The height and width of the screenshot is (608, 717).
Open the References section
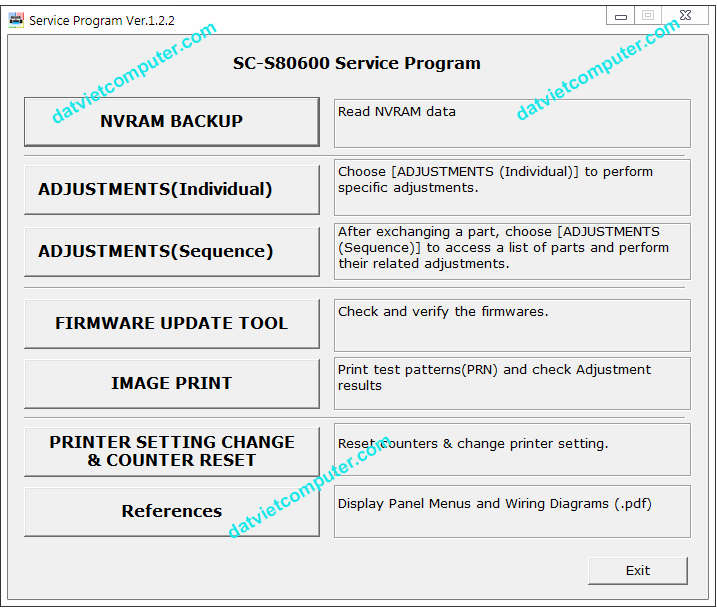[171, 512]
